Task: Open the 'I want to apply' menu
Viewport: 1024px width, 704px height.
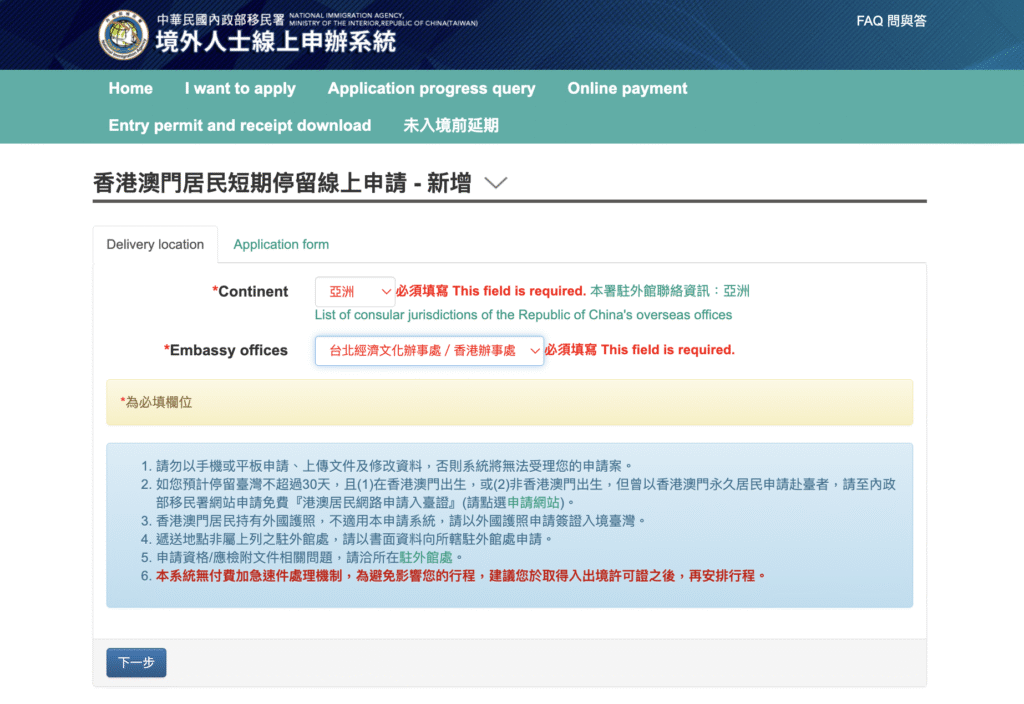Action: (x=240, y=88)
